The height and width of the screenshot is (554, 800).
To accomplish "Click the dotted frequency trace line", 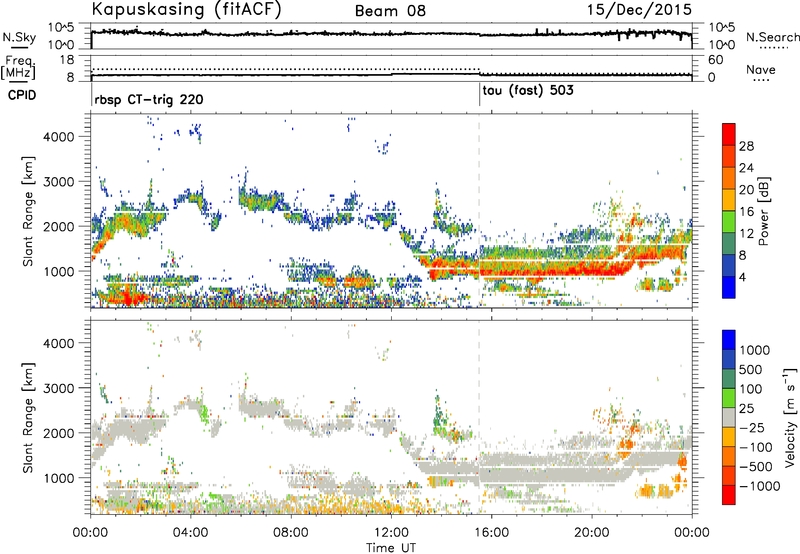I will tap(285, 69).
